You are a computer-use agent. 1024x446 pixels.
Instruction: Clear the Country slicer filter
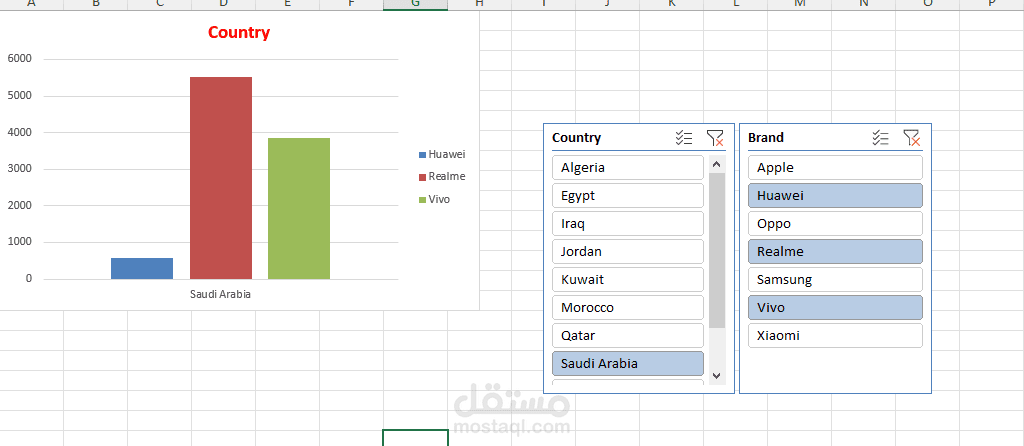click(x=715, y=138)
